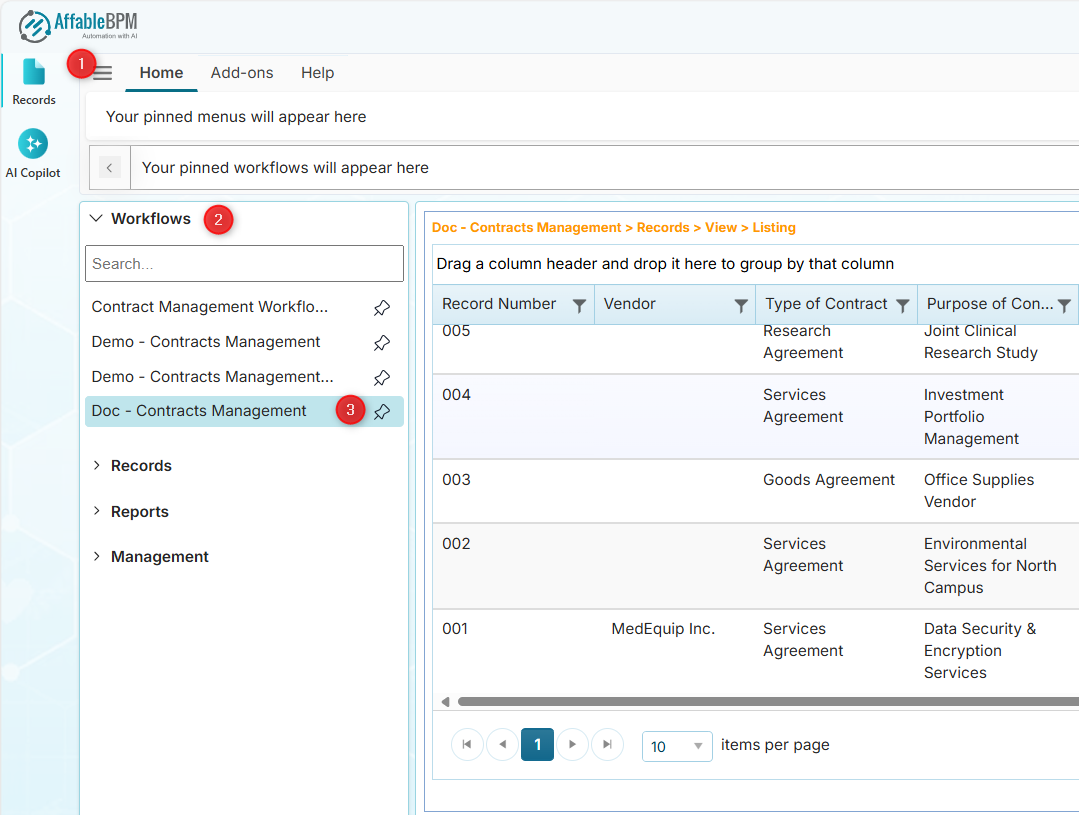
Task: Open the Purpose of Contract column filter
Action: pos(1064,304)
